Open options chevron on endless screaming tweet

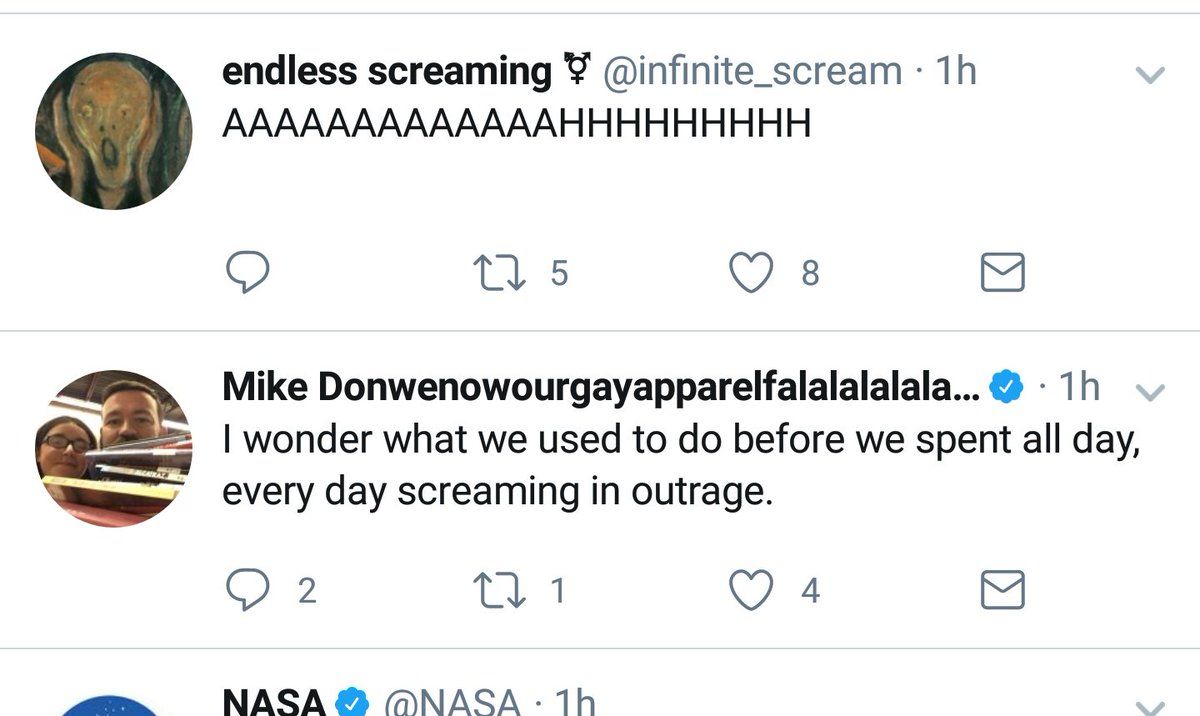click(1152, 75)
